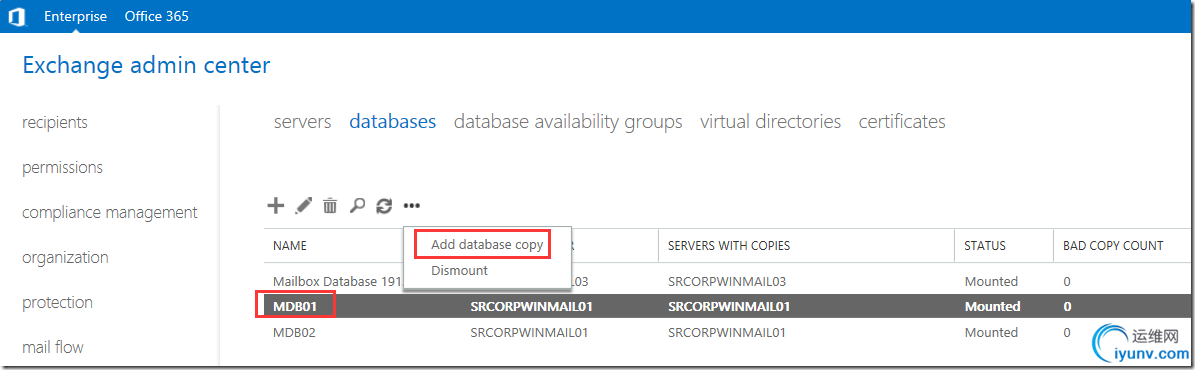Click the Office logo icon

point(16,16)
